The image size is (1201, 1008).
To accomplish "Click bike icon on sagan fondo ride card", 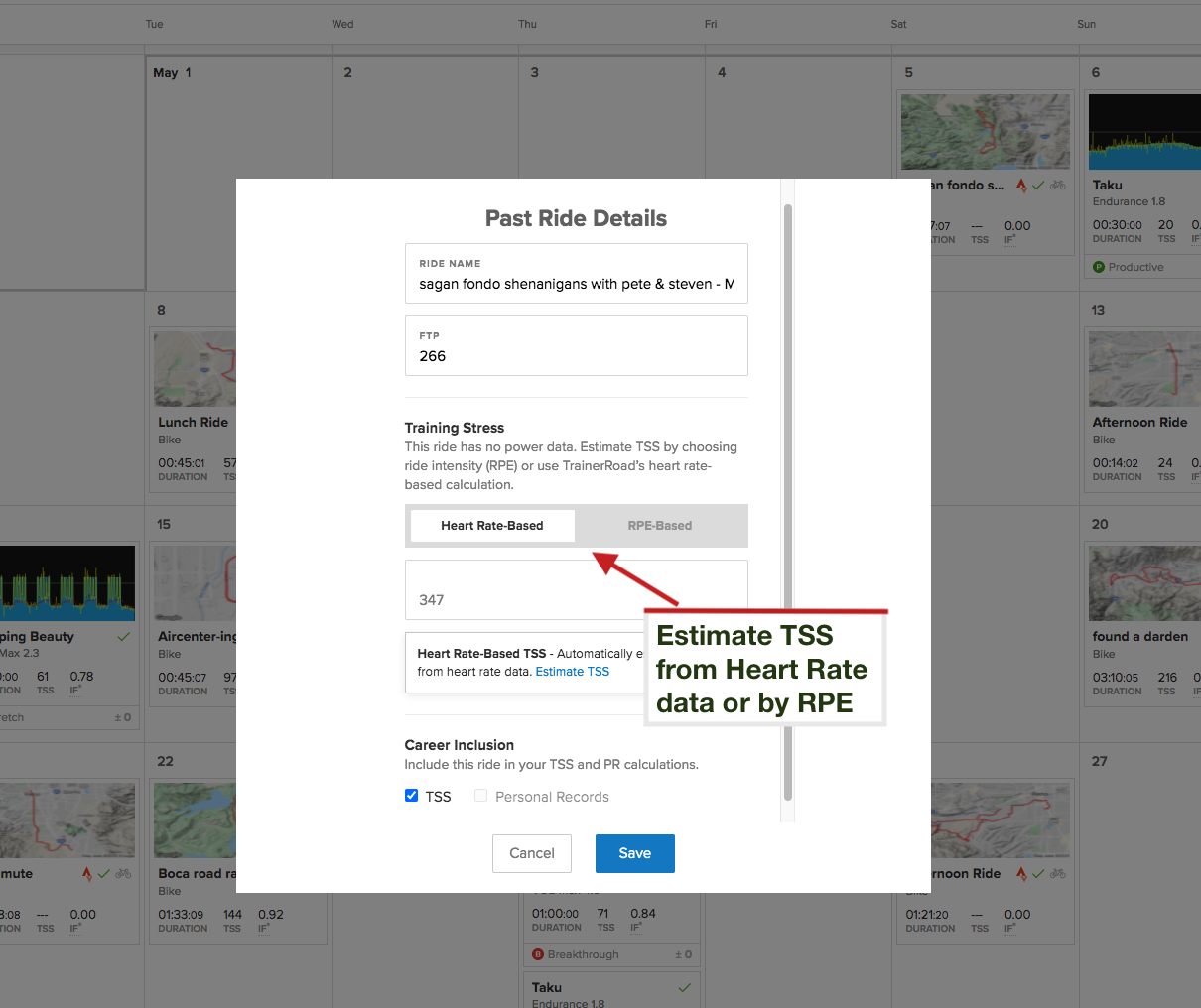I will pyautogui.click(x=1058, y=186).
